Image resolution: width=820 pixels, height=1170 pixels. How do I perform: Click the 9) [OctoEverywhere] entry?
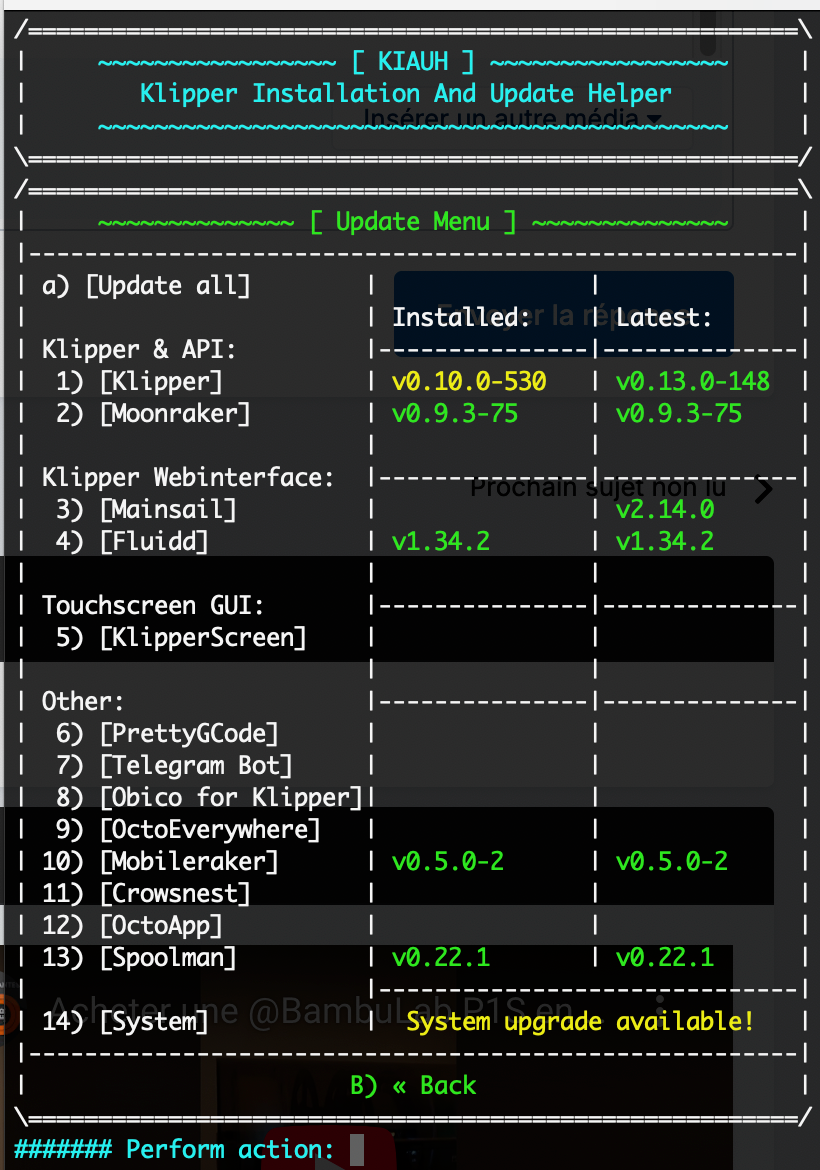pyautogui.click(x=188, y=830)
